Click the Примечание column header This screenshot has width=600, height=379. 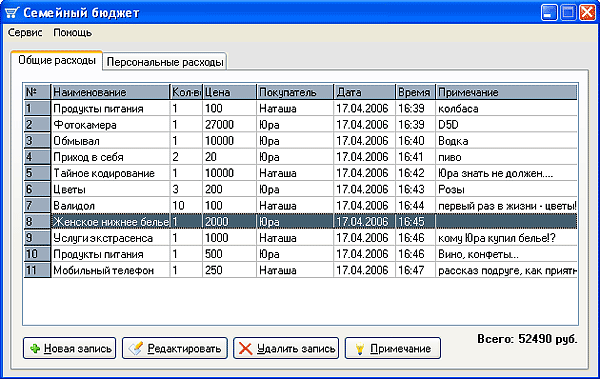coord(507,92)
